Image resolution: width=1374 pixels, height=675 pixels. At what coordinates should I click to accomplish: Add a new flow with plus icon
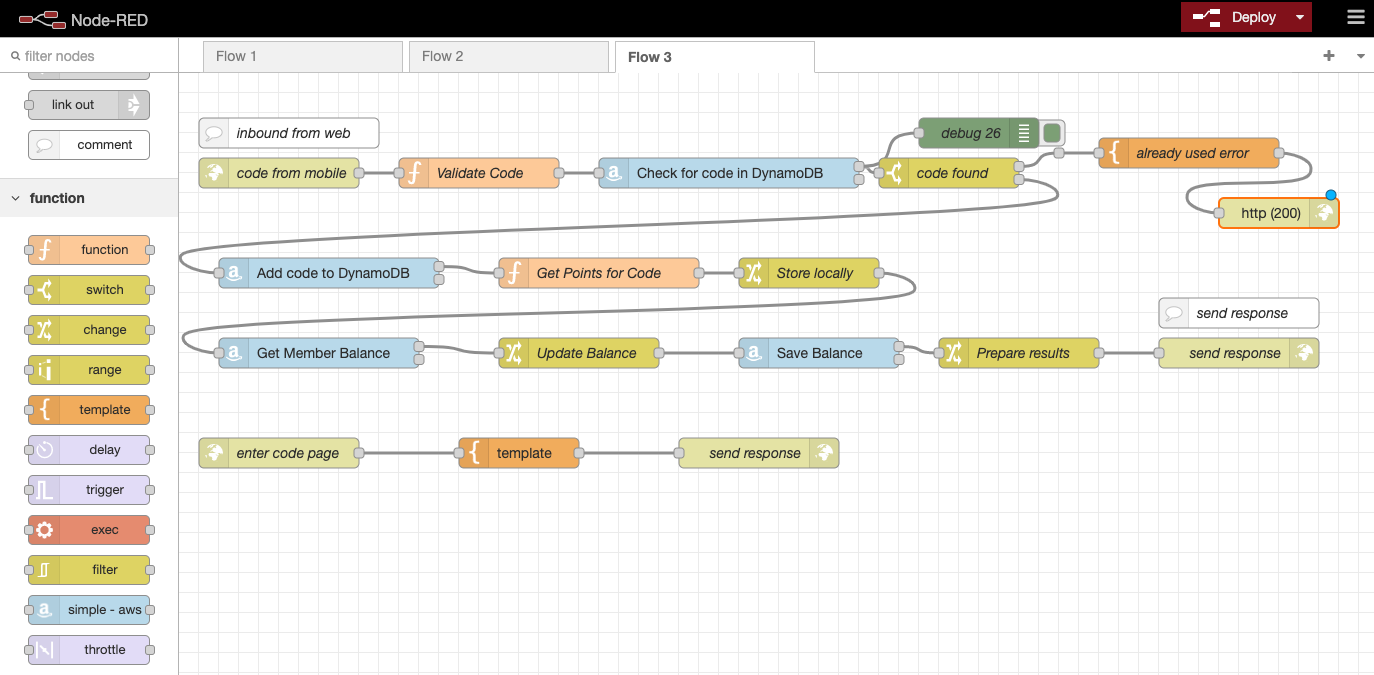[1329, 56]
